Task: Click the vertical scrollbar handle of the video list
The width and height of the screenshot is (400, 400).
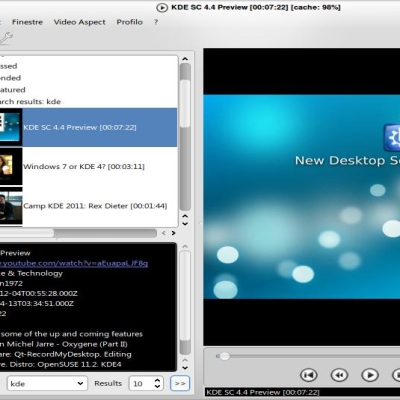Action: pos(185,104)
